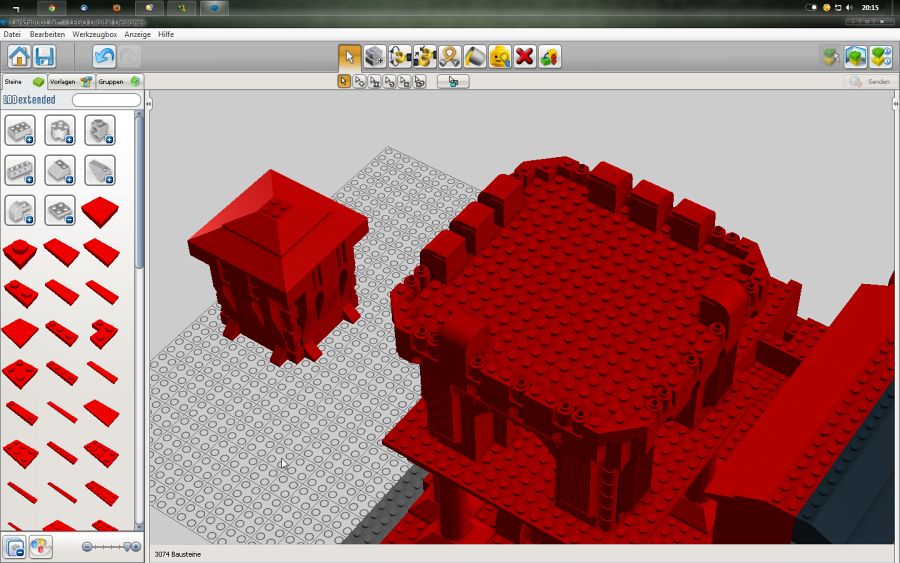Collapse the left brick palette panel
This screenshot has height=563, width=900.
tap(148, 104)
